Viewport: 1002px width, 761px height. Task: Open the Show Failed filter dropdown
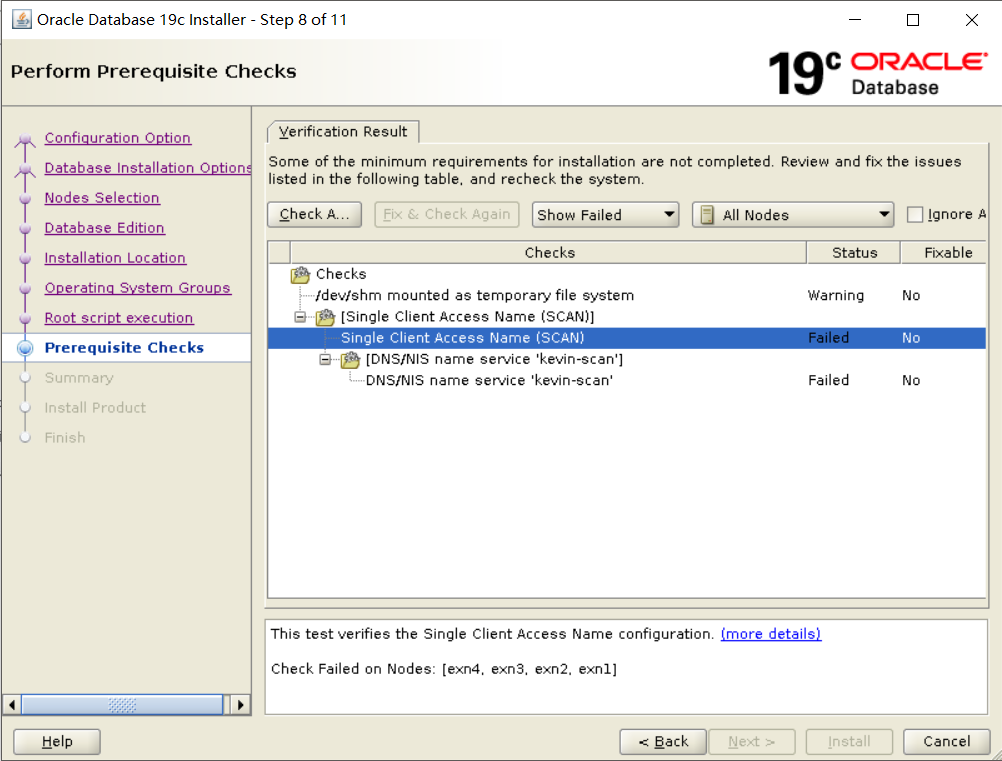(605, 215)
